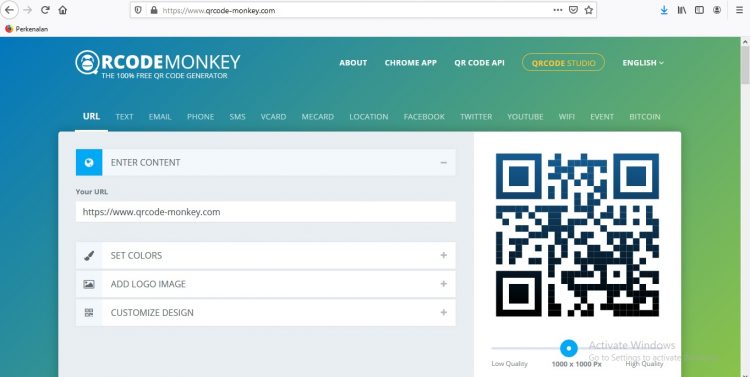
Task: Open the browser home page icon
Action: [x=63, y=10]
